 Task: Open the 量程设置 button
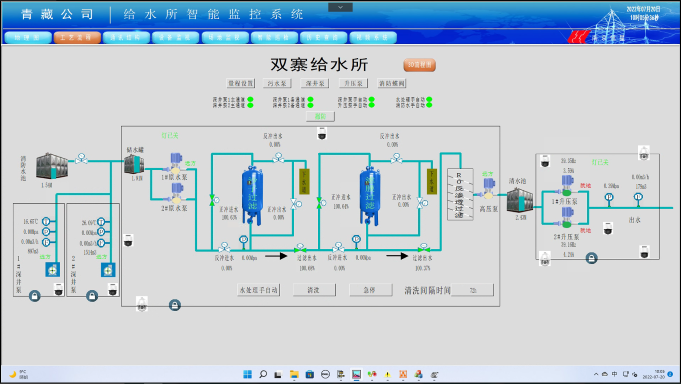tap(241, 83)
